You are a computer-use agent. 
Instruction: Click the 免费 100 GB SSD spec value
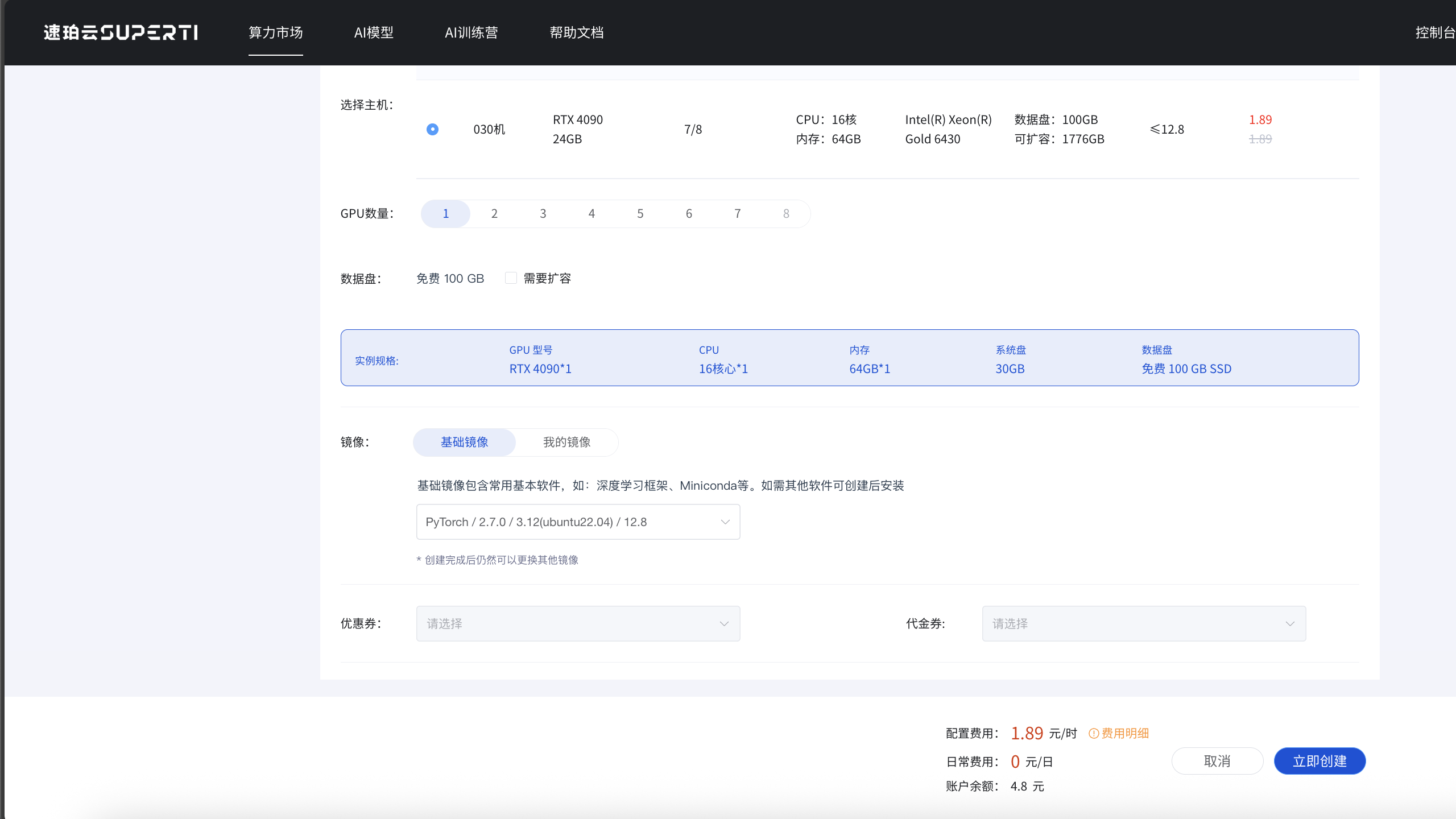point(1186,369)
